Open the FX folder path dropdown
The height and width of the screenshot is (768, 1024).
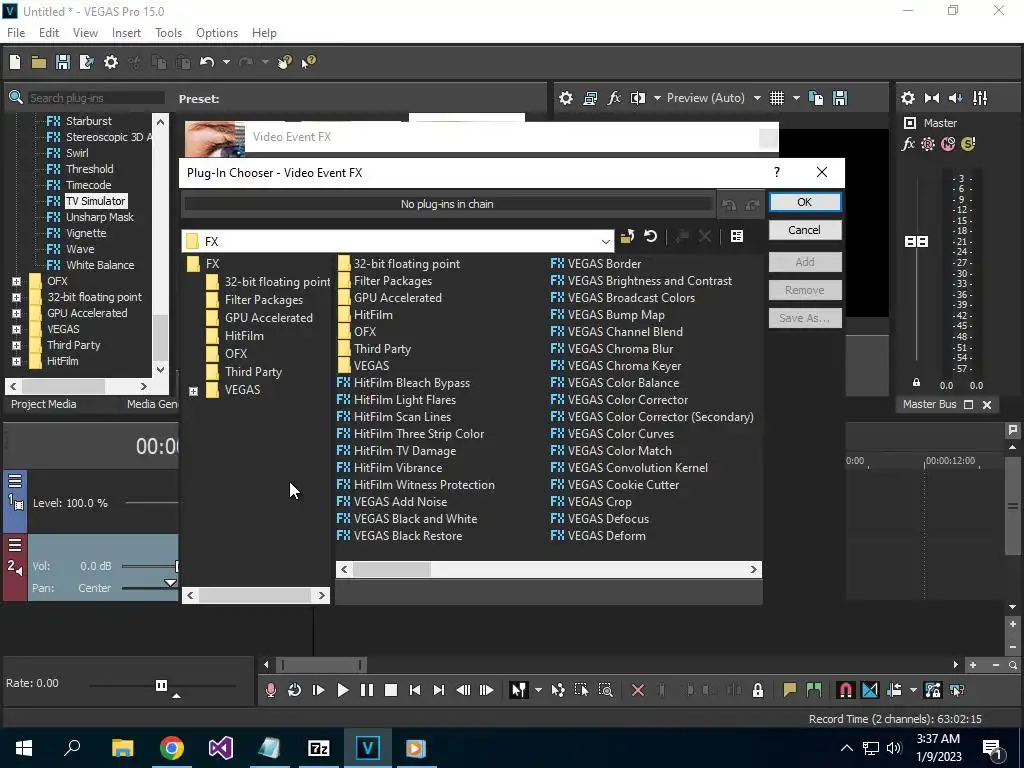click(605, 242)
